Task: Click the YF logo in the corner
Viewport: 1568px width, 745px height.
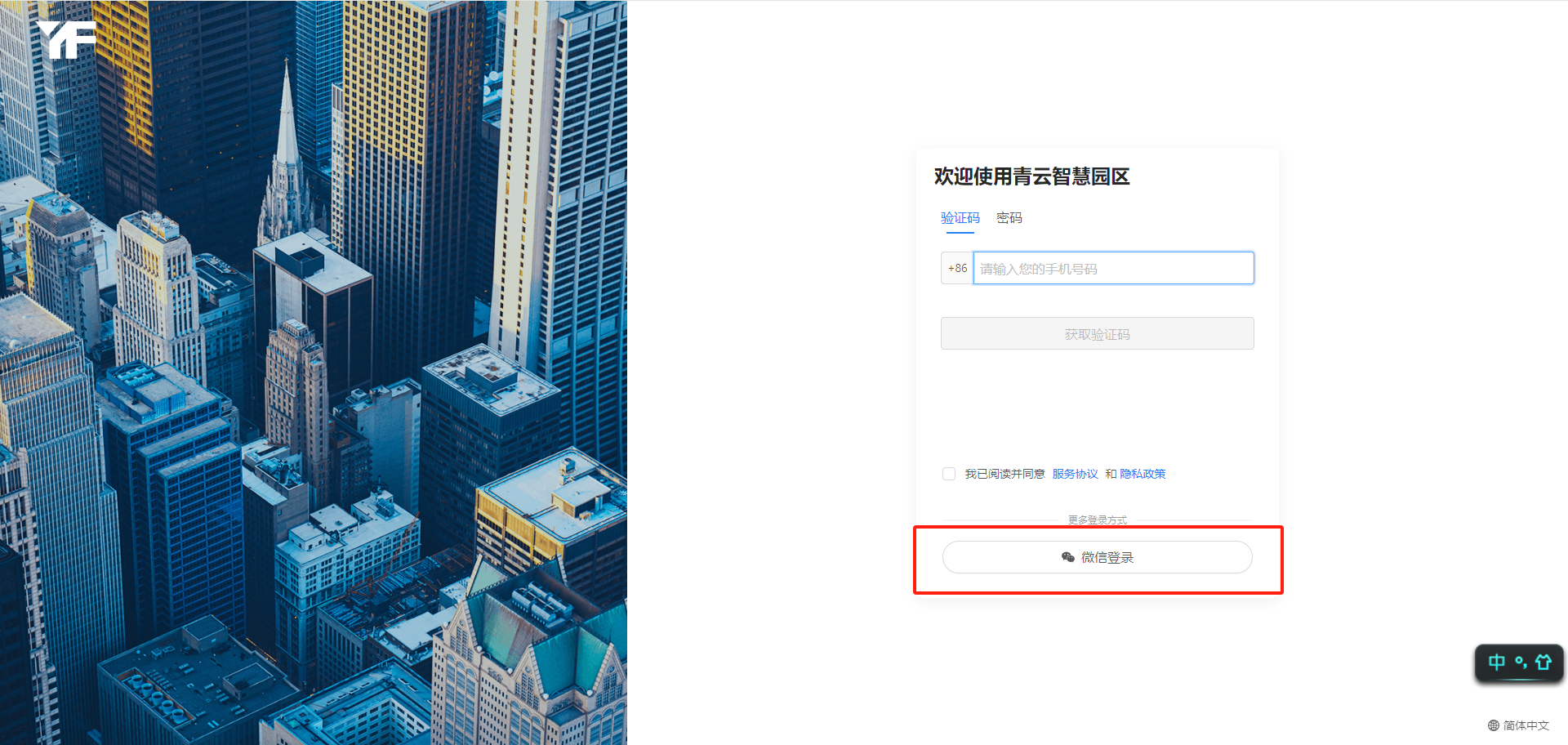Action: 67,39
